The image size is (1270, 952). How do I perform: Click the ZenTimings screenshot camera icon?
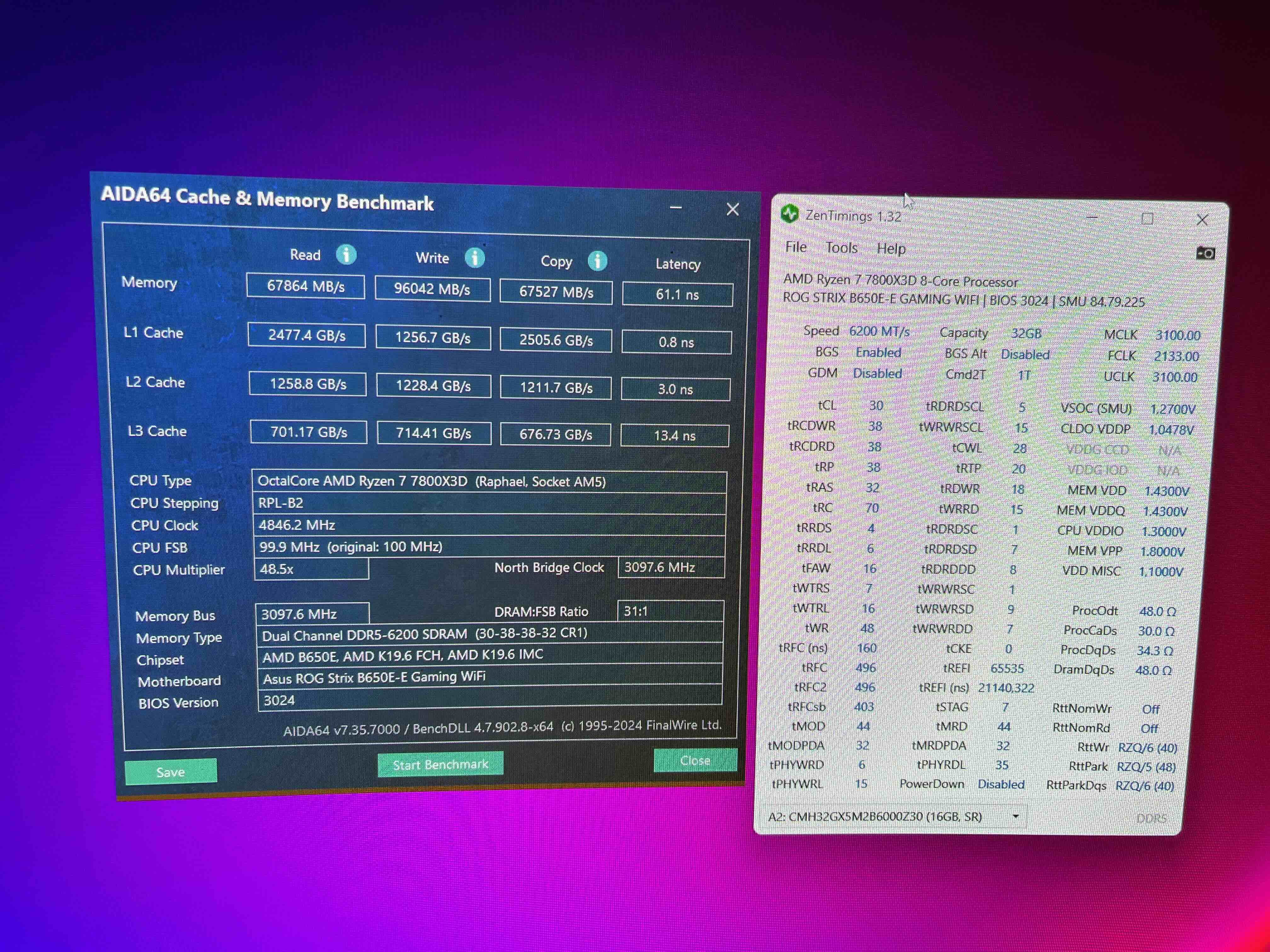[1205, 252]
